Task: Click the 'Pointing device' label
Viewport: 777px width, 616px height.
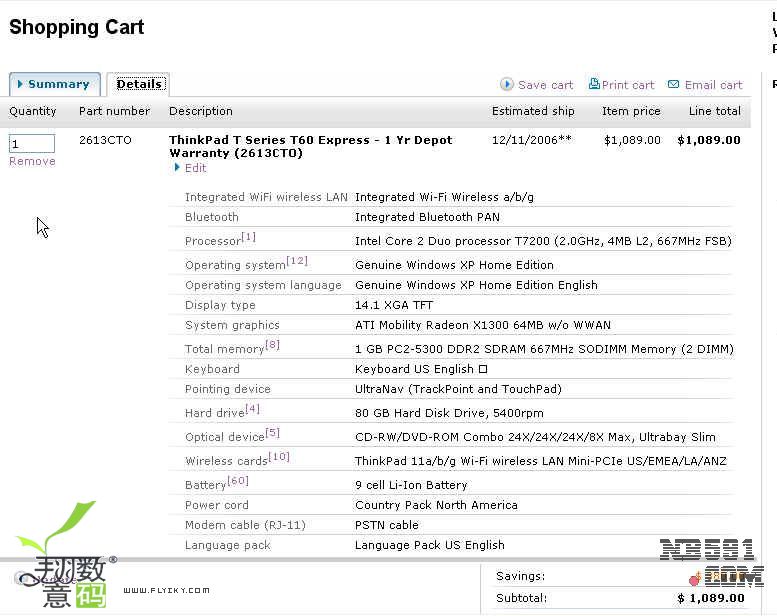Action: click(x=227, y=389)
